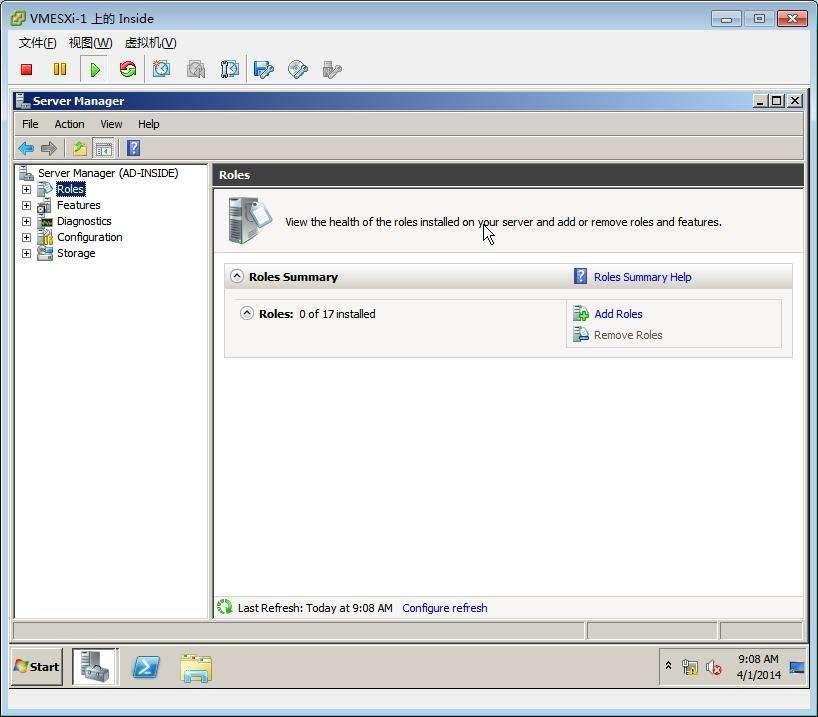Click the green refresh icon in status area
The image size is (818, 717).
(x=225, y=607)
